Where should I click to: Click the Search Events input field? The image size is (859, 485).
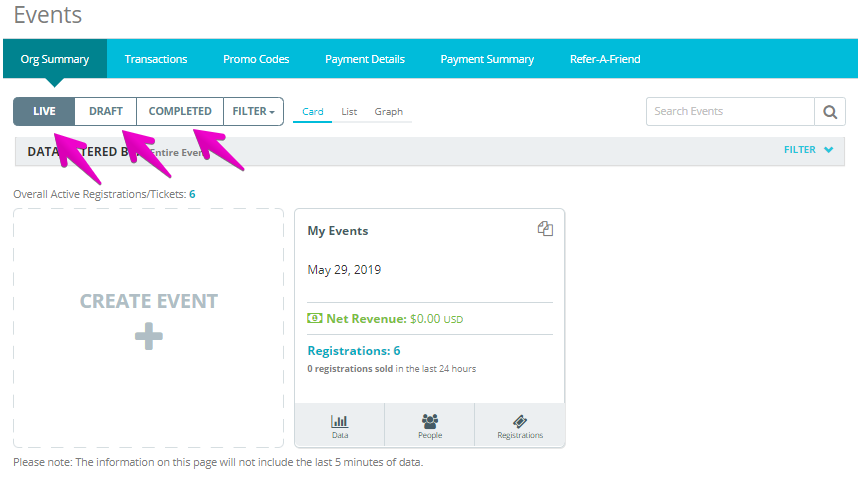pyautogui.click(x=730, y=112)
